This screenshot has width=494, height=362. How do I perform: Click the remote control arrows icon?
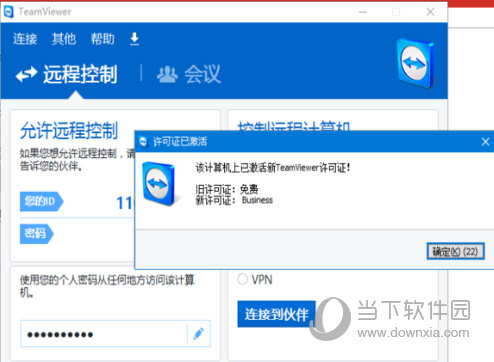point(26,74)
